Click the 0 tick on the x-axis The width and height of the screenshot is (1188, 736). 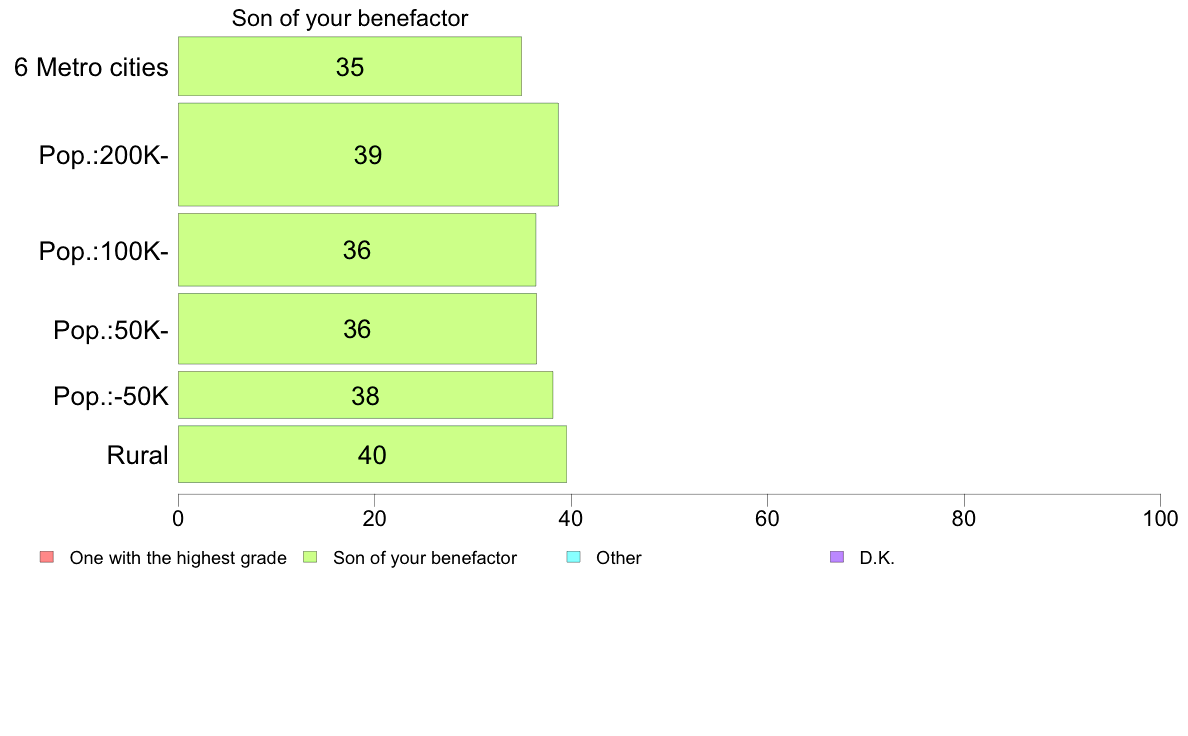(178, 518)
